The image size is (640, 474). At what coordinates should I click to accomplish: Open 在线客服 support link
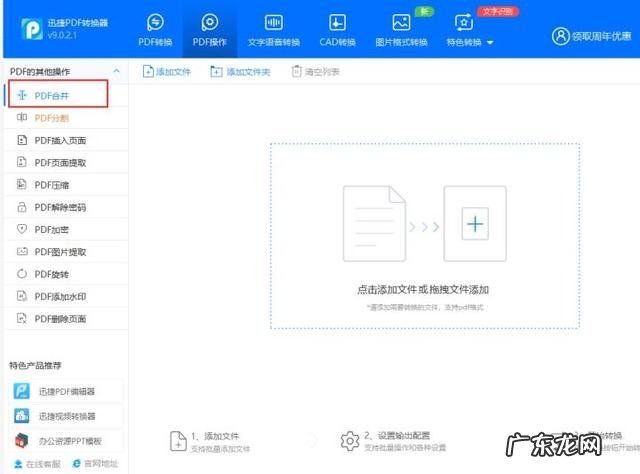[37, 464]
